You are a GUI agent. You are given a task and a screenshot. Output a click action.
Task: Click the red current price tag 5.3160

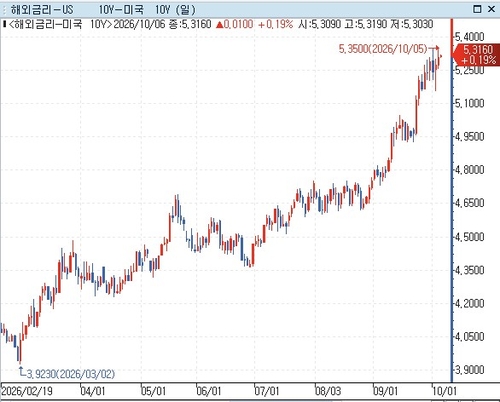pos(476,54)
